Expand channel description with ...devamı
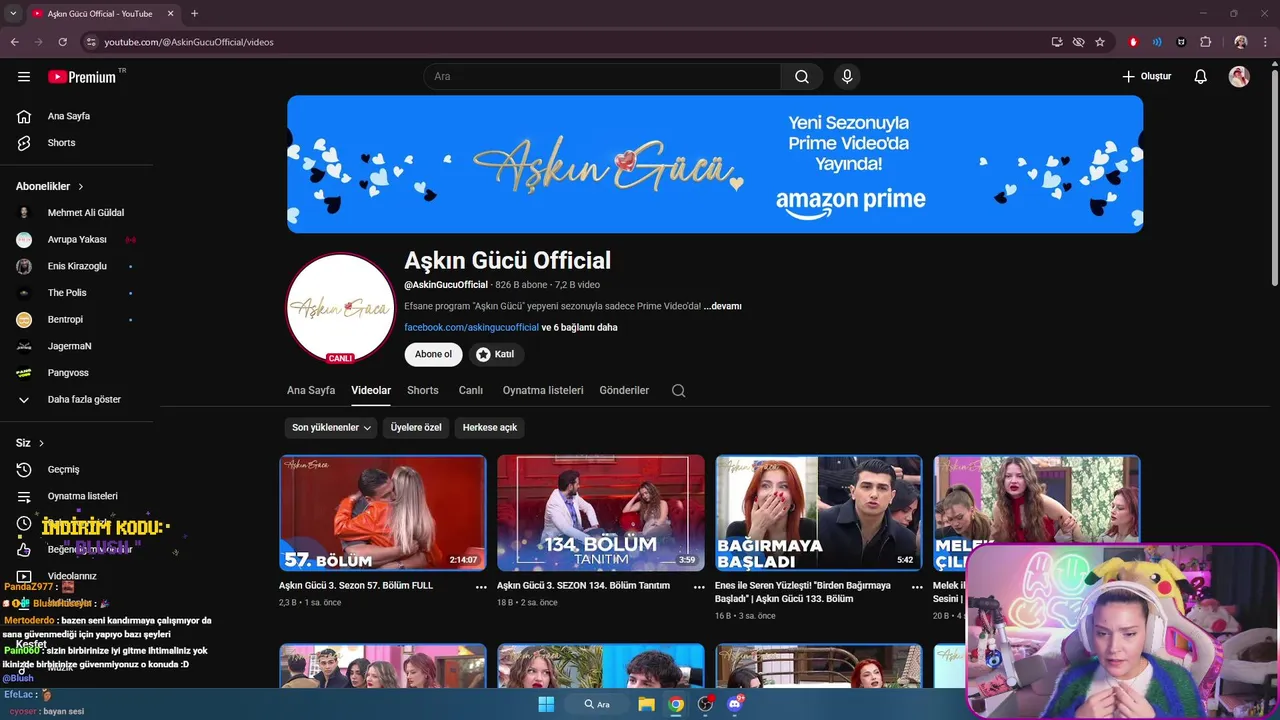Image resolution: width=1280 pixels, height=720 pixels. click(722, 306)
